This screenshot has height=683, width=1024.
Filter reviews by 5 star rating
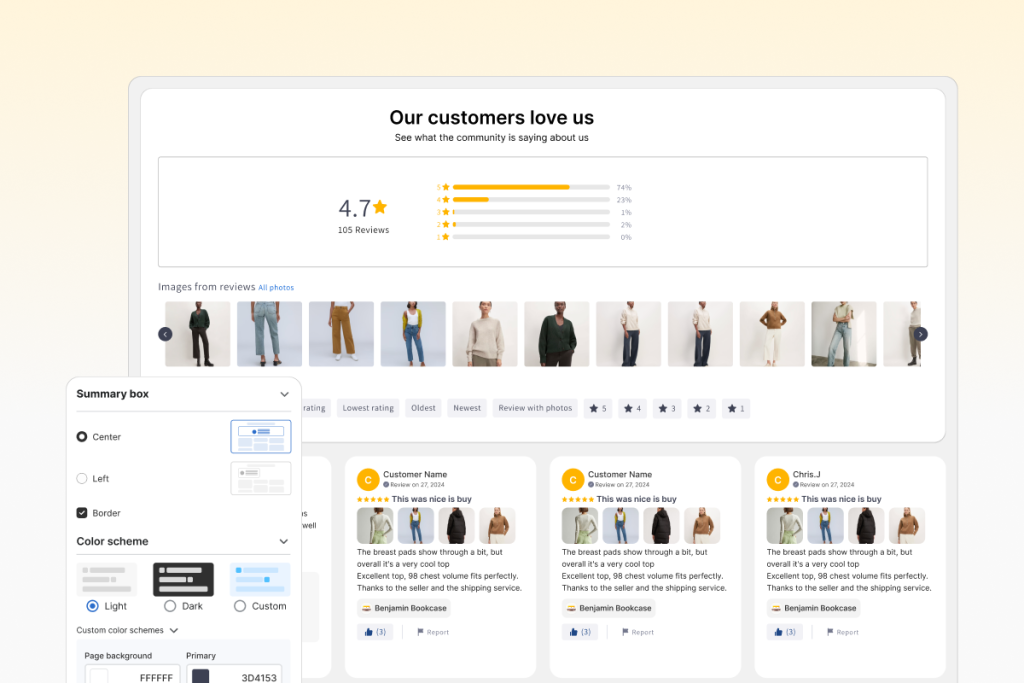click(x=599, y=408)
